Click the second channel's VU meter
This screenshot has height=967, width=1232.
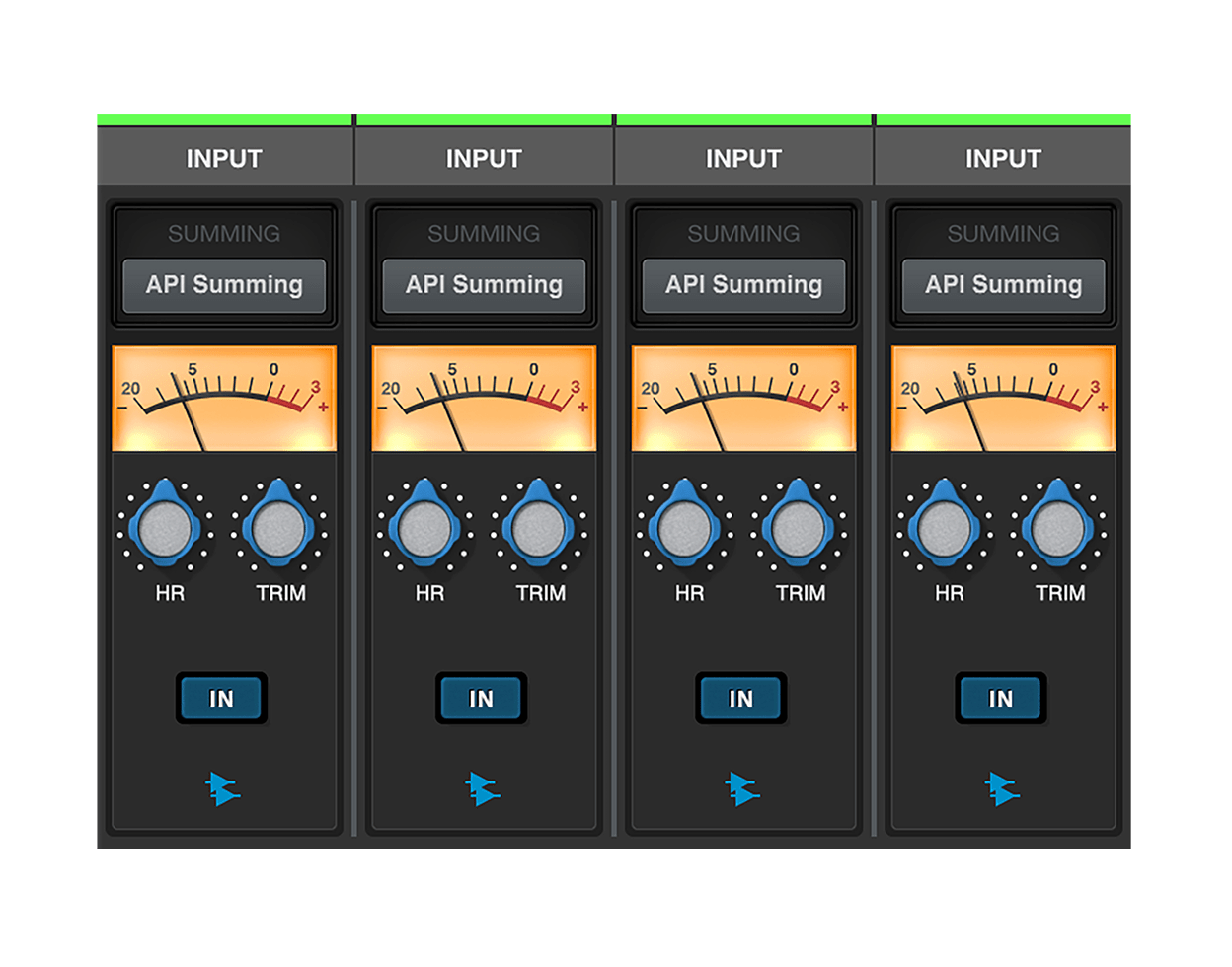click(x=484, y=399)
